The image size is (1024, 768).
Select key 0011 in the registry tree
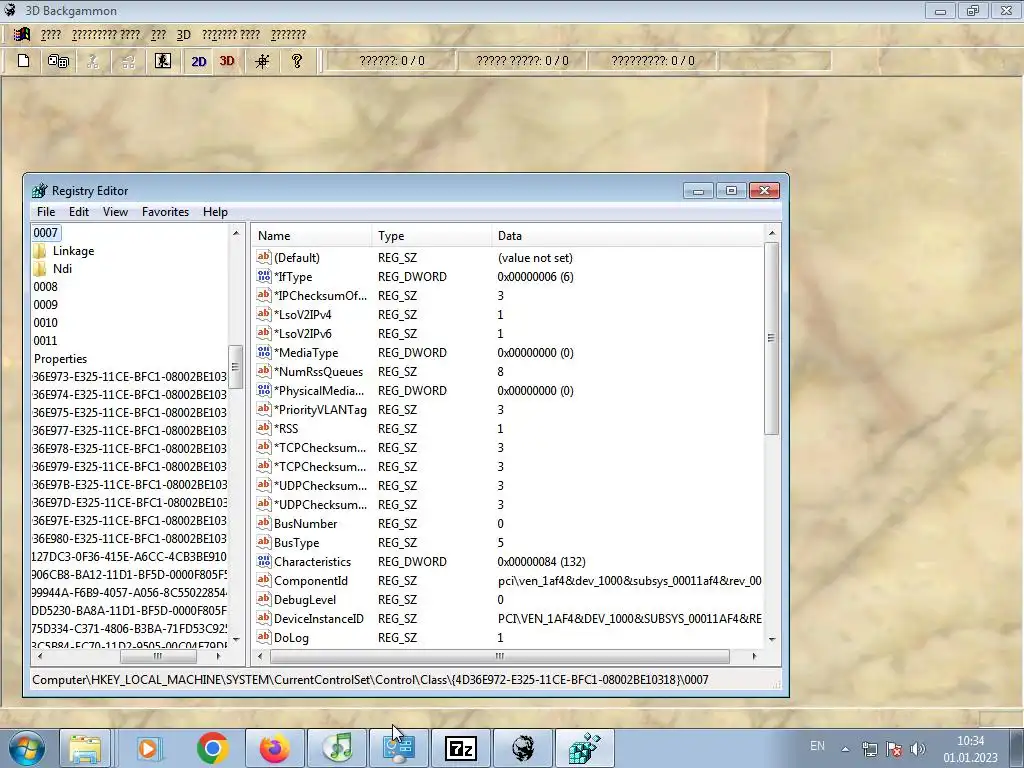(x=46, y=340)
